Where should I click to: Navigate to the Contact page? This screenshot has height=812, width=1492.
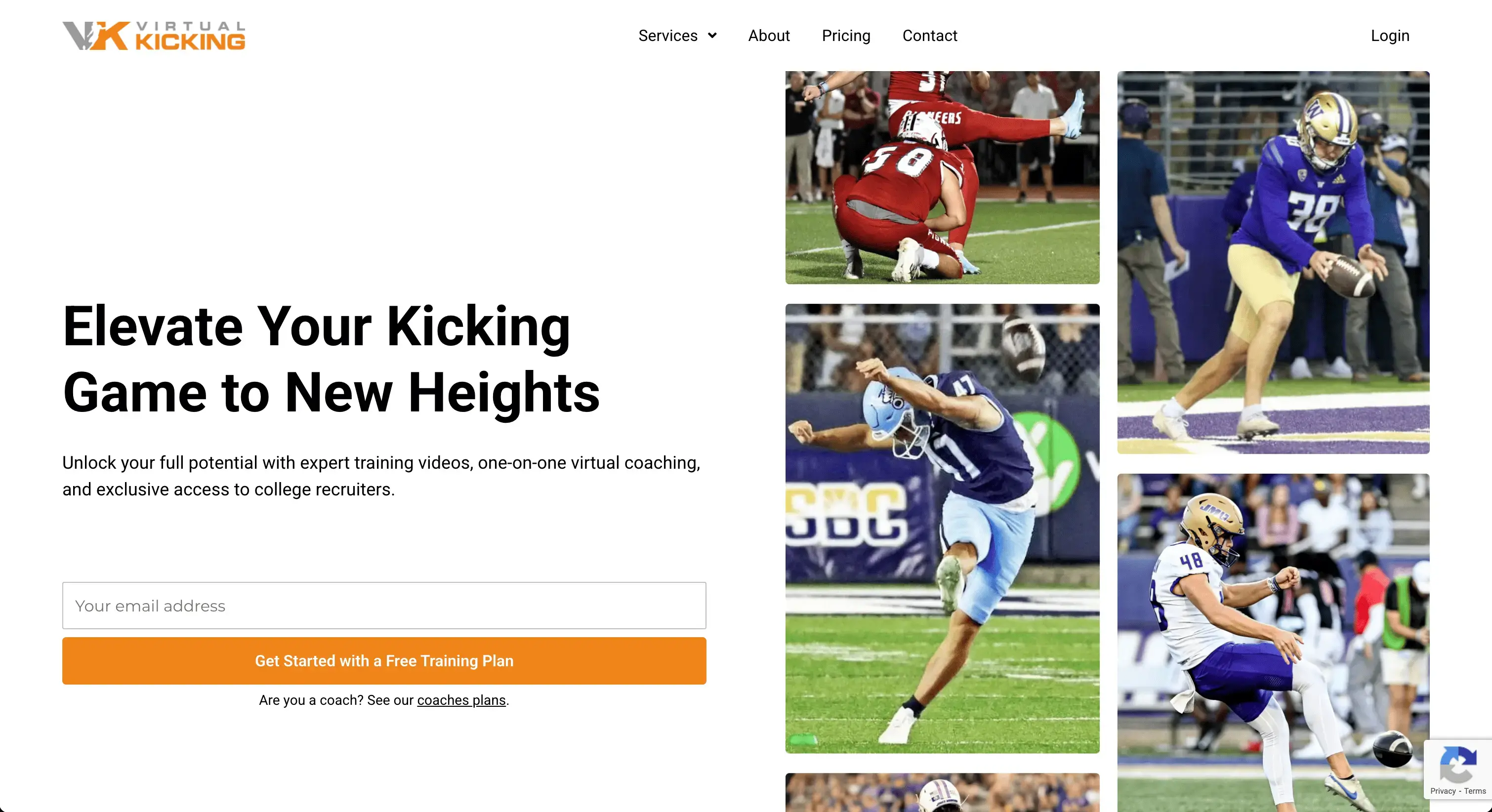pos(930,36)
